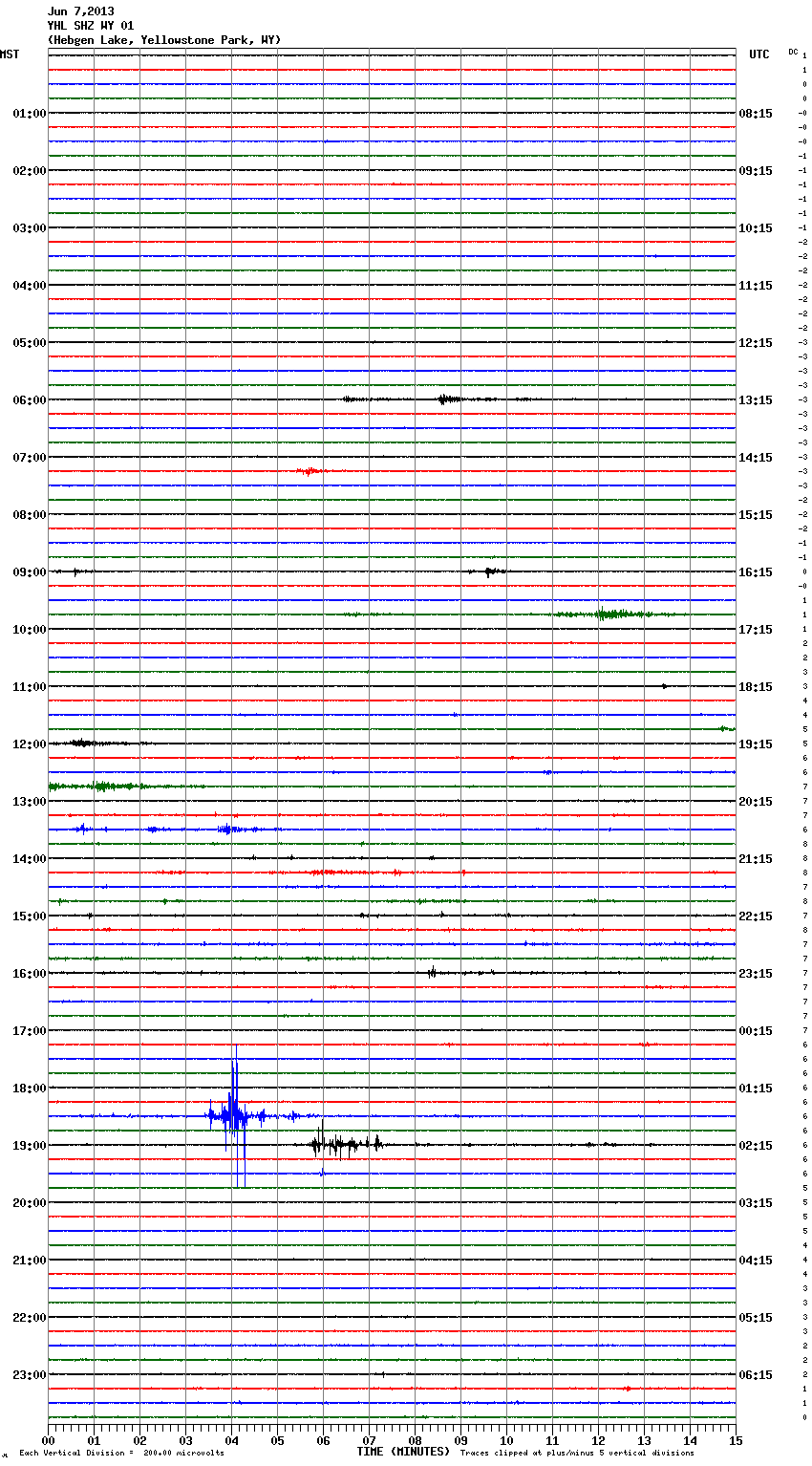Viewport: 812px width, 1466px height.
Task: Select the 03:00 MST time label
Action: click(30, 228)
